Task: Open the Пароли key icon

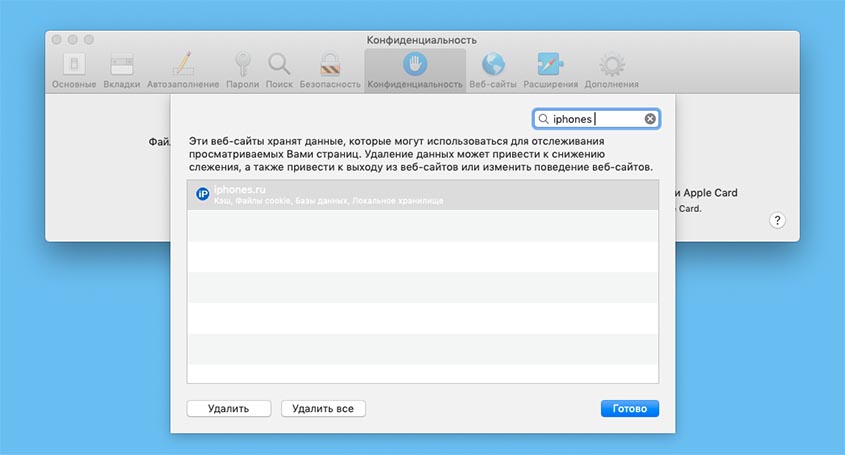Action: pos(243,65)
